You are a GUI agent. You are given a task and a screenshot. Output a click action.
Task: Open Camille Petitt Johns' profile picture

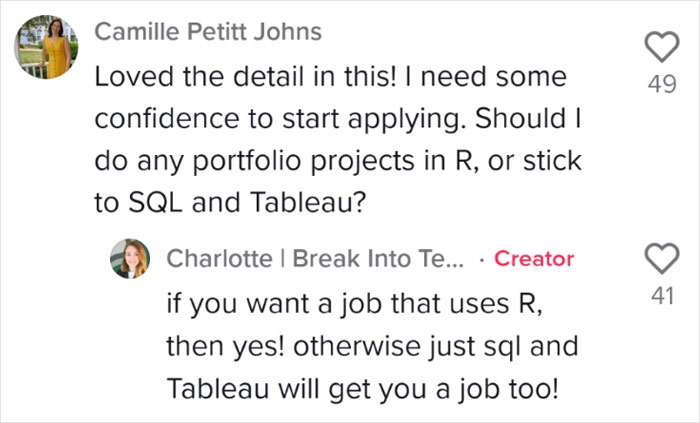[46, 47]
